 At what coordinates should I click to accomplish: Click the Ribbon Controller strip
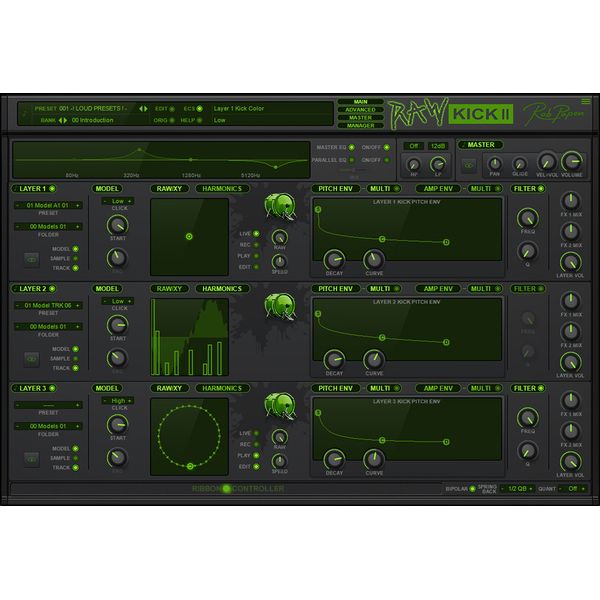point(226,489)
